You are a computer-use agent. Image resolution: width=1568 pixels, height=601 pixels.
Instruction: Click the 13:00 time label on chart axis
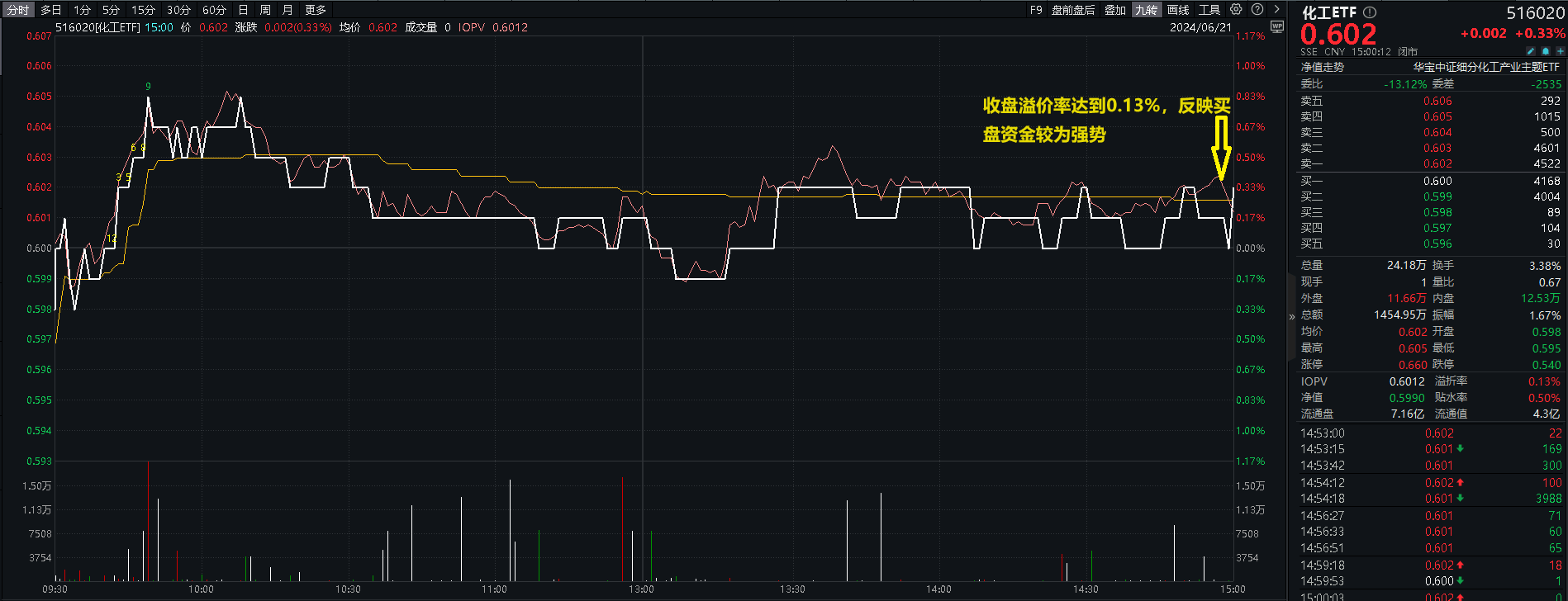[x=641, y=589]
